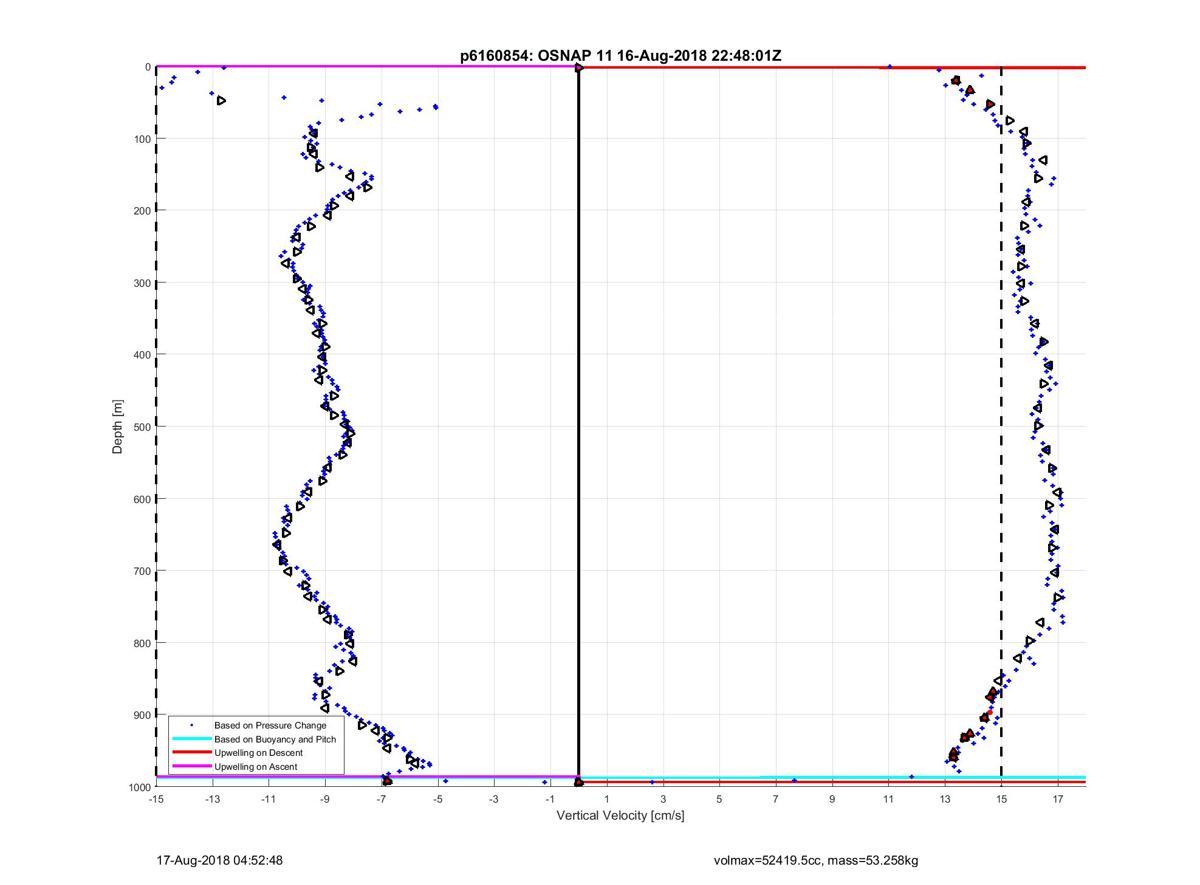1200x885 pixels.
Task: Click the depth tick label 1000
Action: 139,787
